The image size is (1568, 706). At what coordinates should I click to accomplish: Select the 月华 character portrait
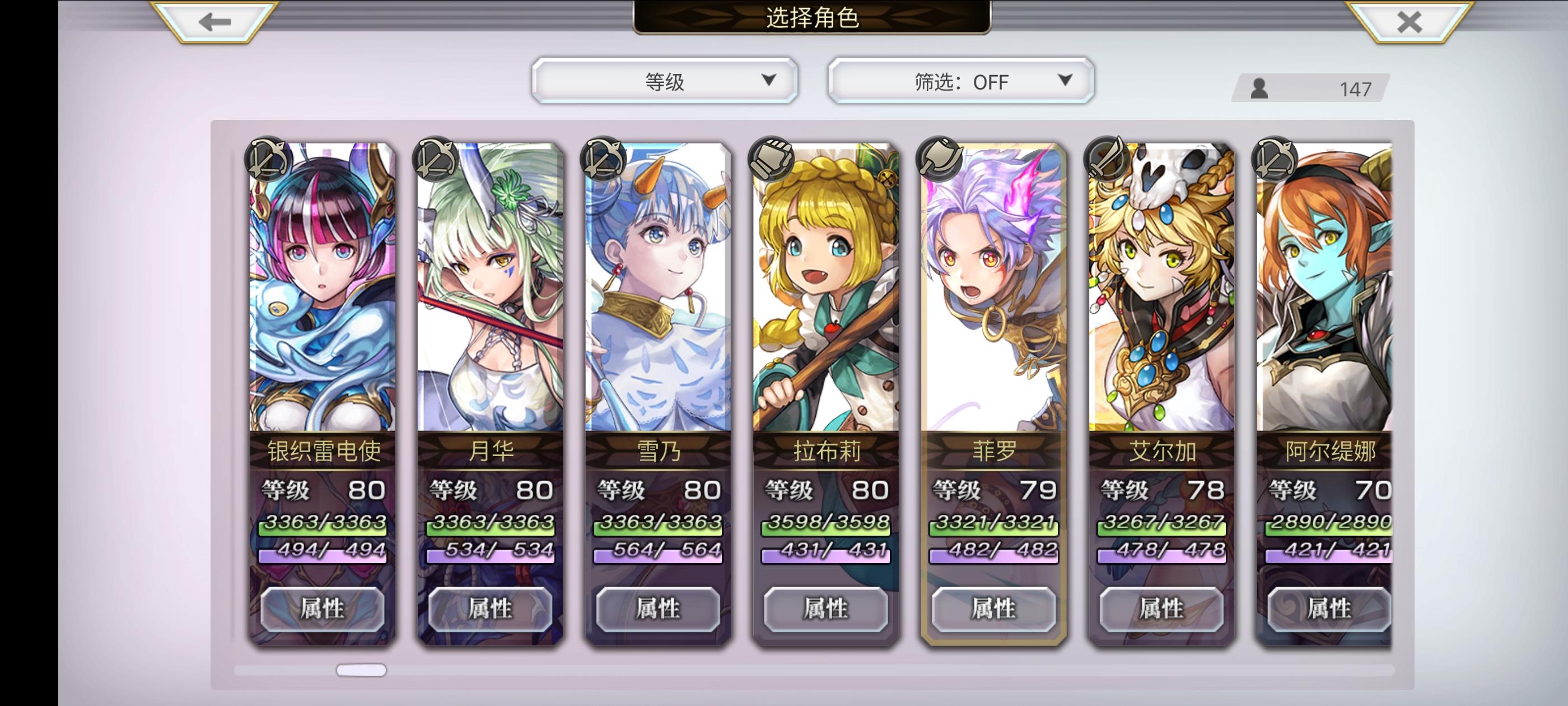point(490,287)
